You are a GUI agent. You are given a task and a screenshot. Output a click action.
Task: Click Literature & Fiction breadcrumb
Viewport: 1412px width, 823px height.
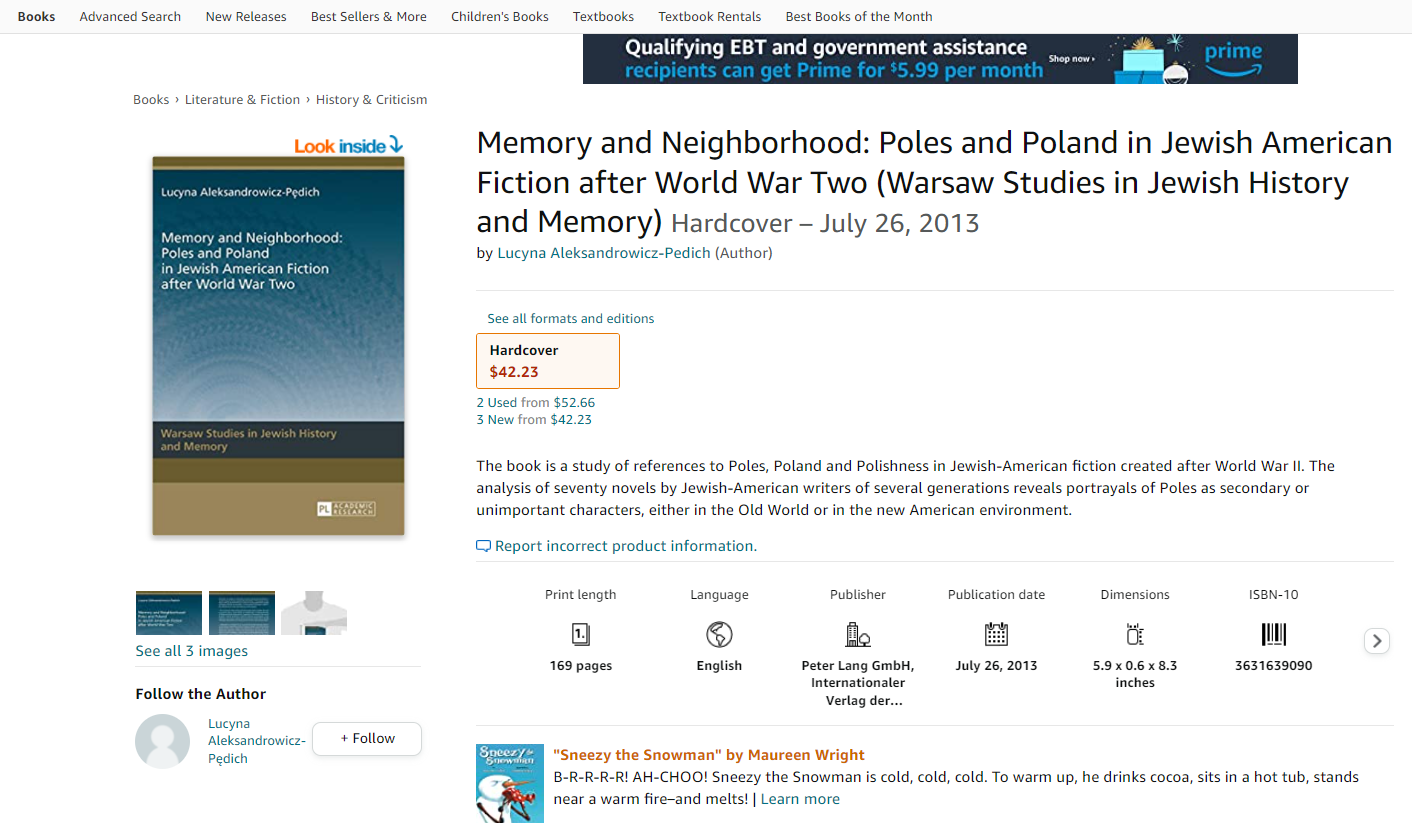[243, 99]
